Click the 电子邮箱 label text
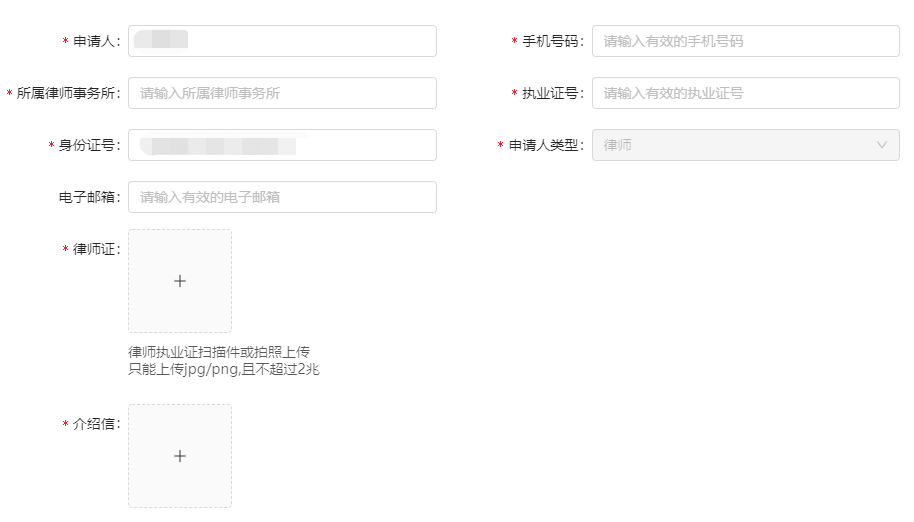914x522 pixels. tap(89, 197)
